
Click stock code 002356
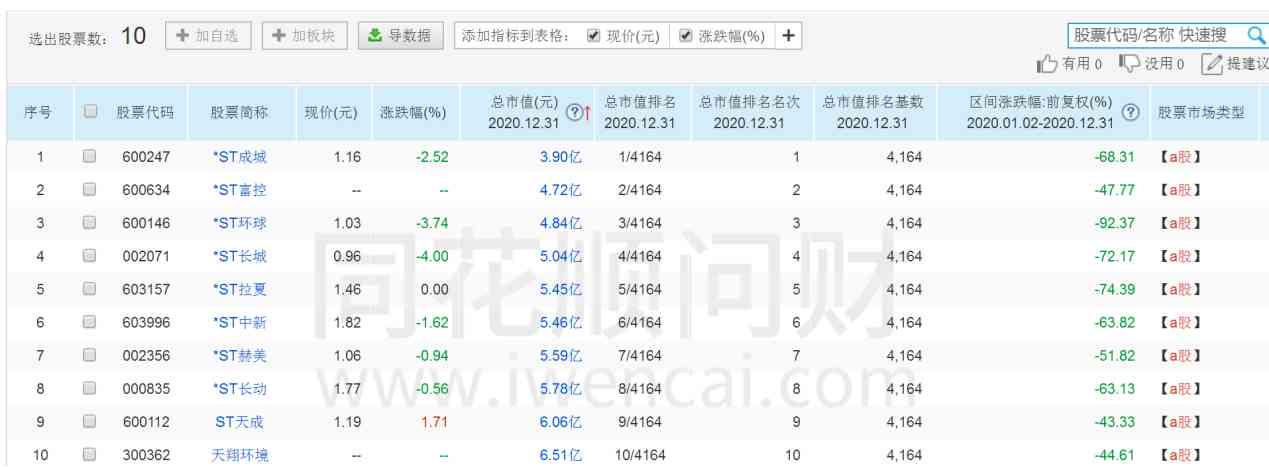pos(145,355)
